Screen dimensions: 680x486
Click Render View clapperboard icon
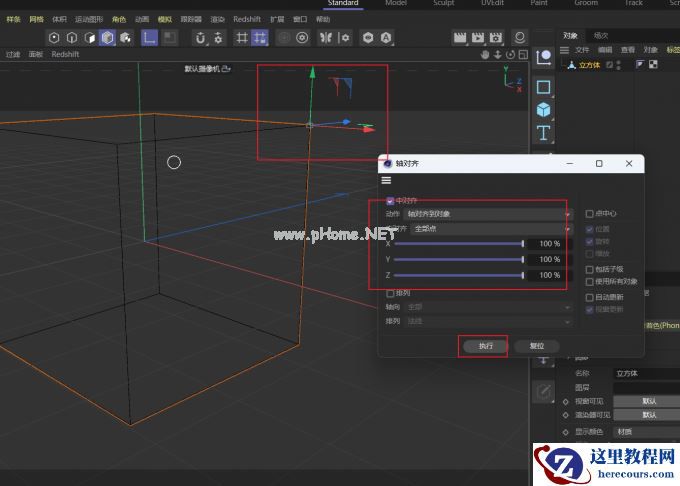(x=460, y=38)
